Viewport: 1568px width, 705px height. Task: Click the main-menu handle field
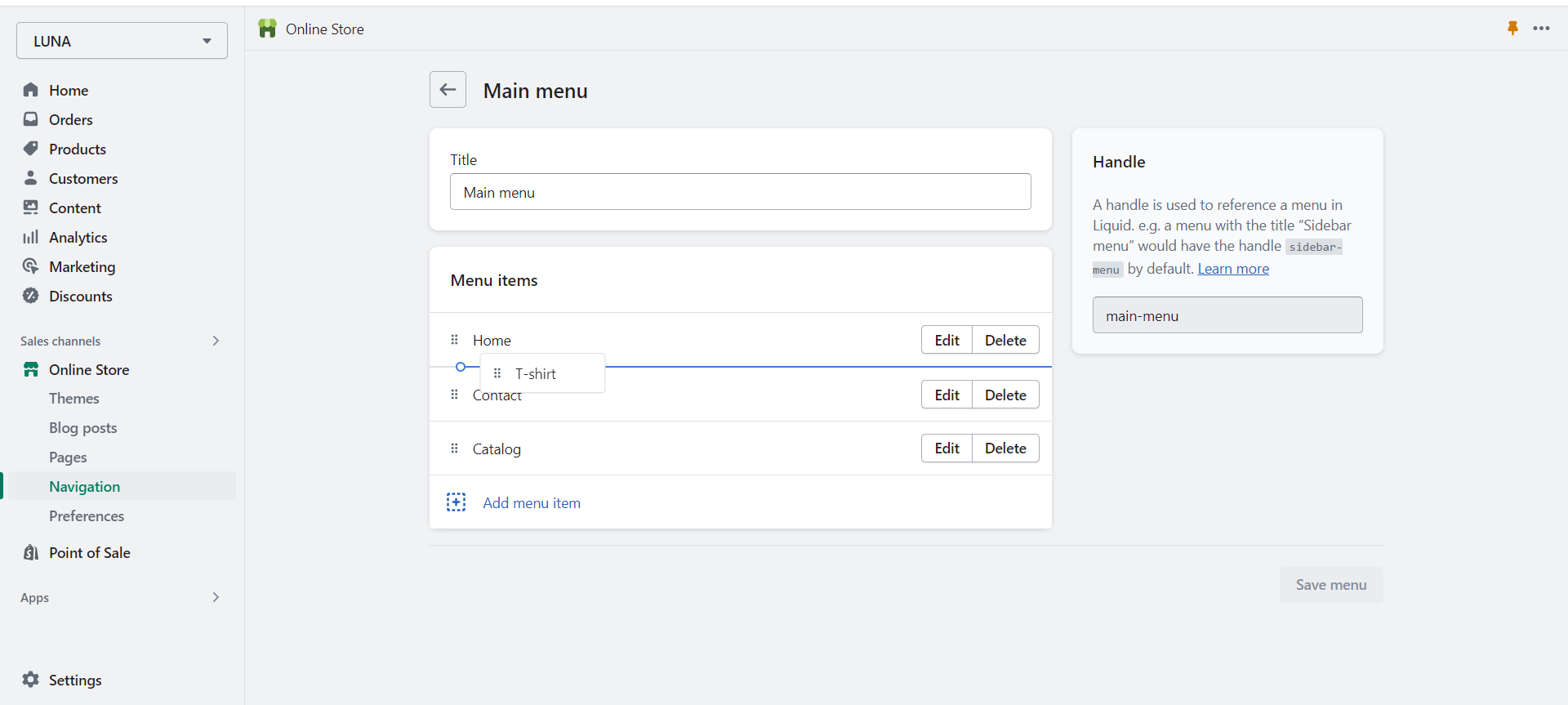point(1227,315)
